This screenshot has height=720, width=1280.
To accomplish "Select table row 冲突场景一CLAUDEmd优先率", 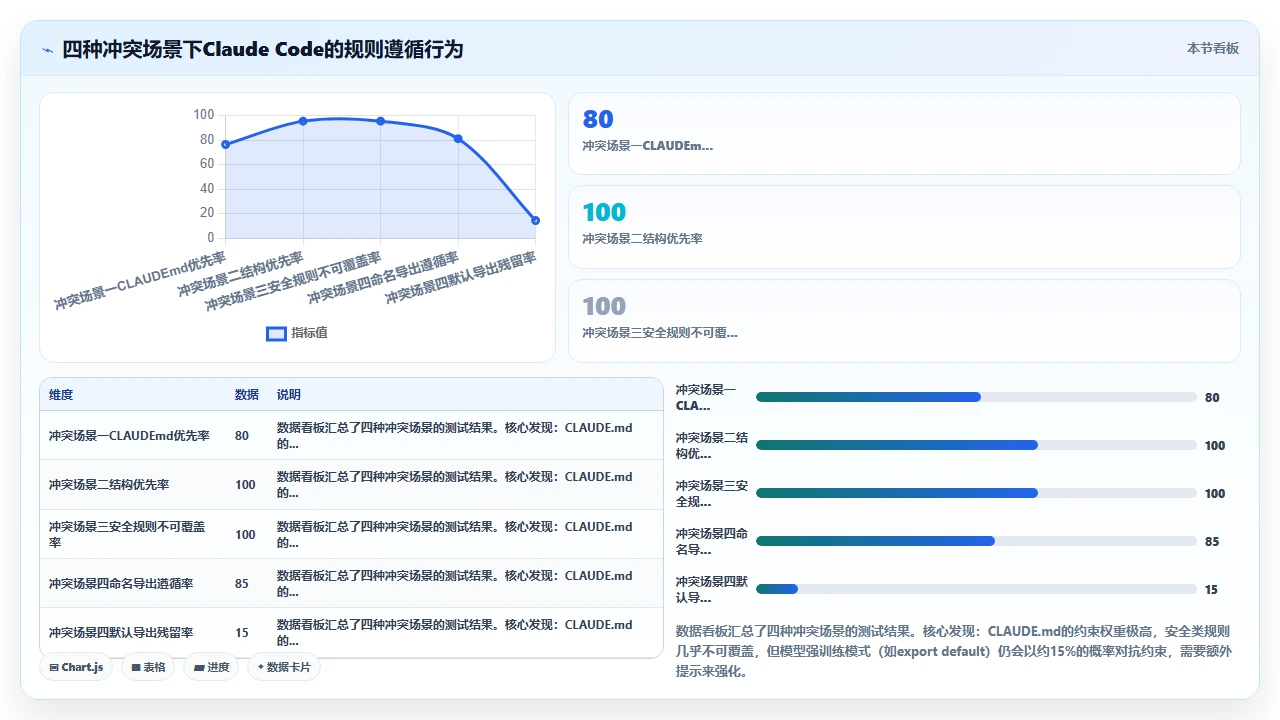I will click(x=351, y=435).
